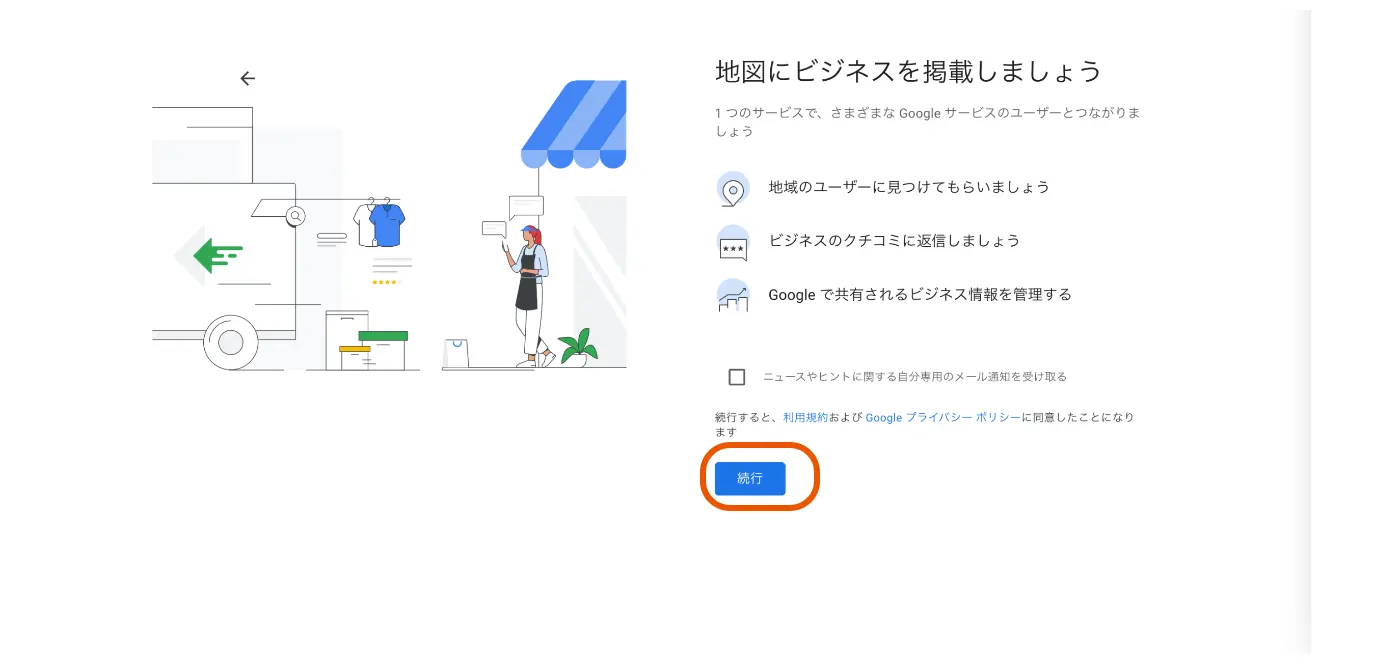Click heading 地図にビジネスを掲載しましょう
Screen dimensions: 1400x664
[x=908, y=72]
